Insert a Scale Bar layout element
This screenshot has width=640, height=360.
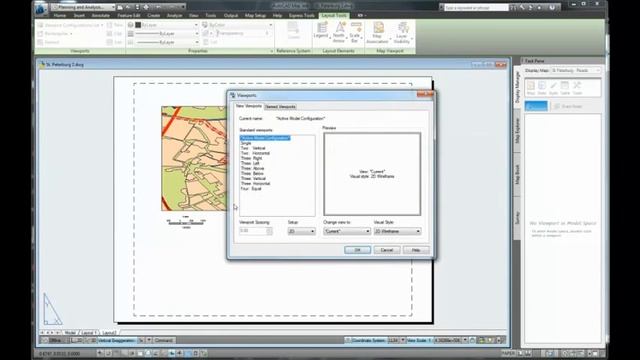(355, 32)
